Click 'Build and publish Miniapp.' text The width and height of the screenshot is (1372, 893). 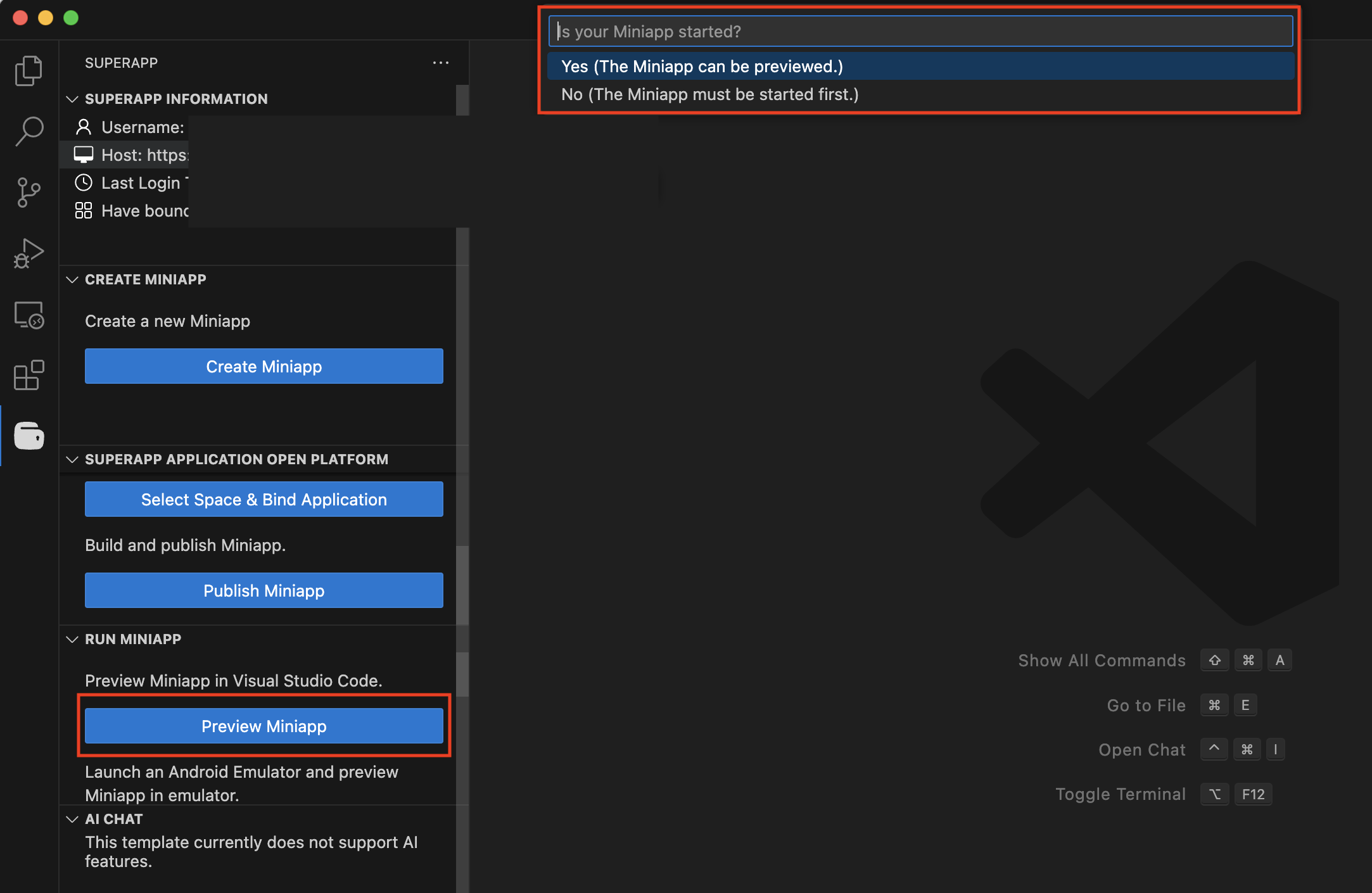point(185,545)
